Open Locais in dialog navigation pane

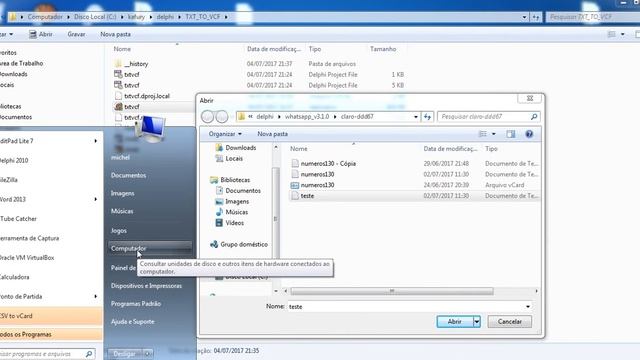click(x=234, y=158)
